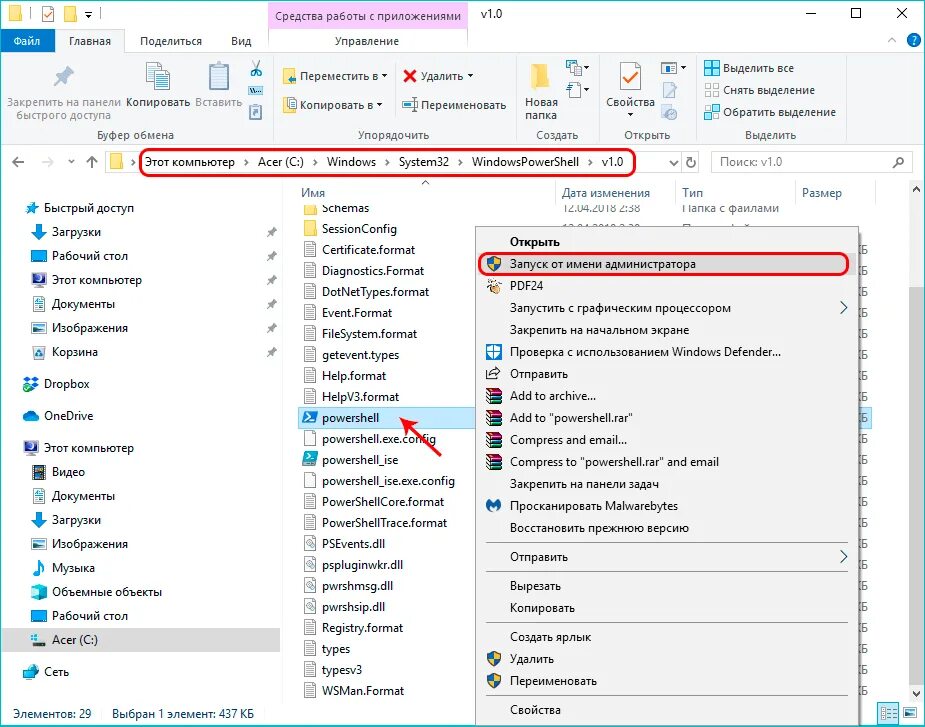
Task: Expand the Delete dropdown arrow
Action: click(x=470, y=76)
